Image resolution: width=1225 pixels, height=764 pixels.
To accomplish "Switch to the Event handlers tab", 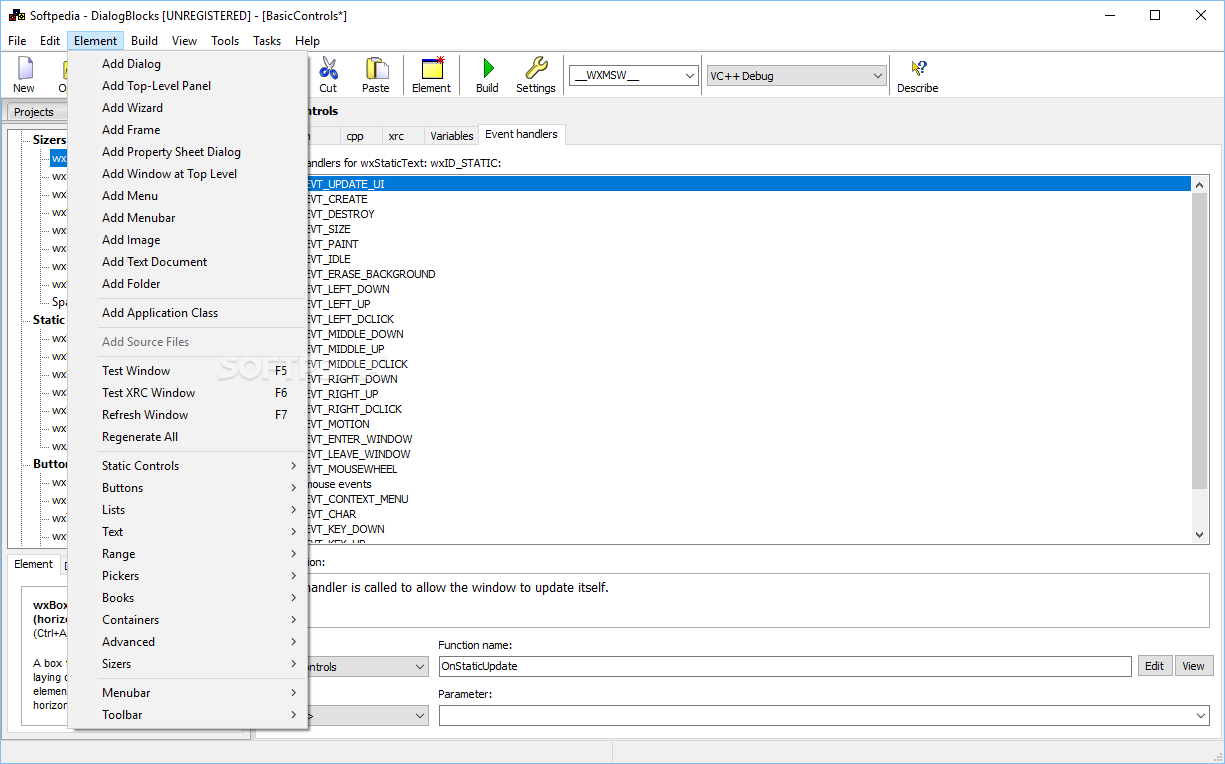I will 521,134.
